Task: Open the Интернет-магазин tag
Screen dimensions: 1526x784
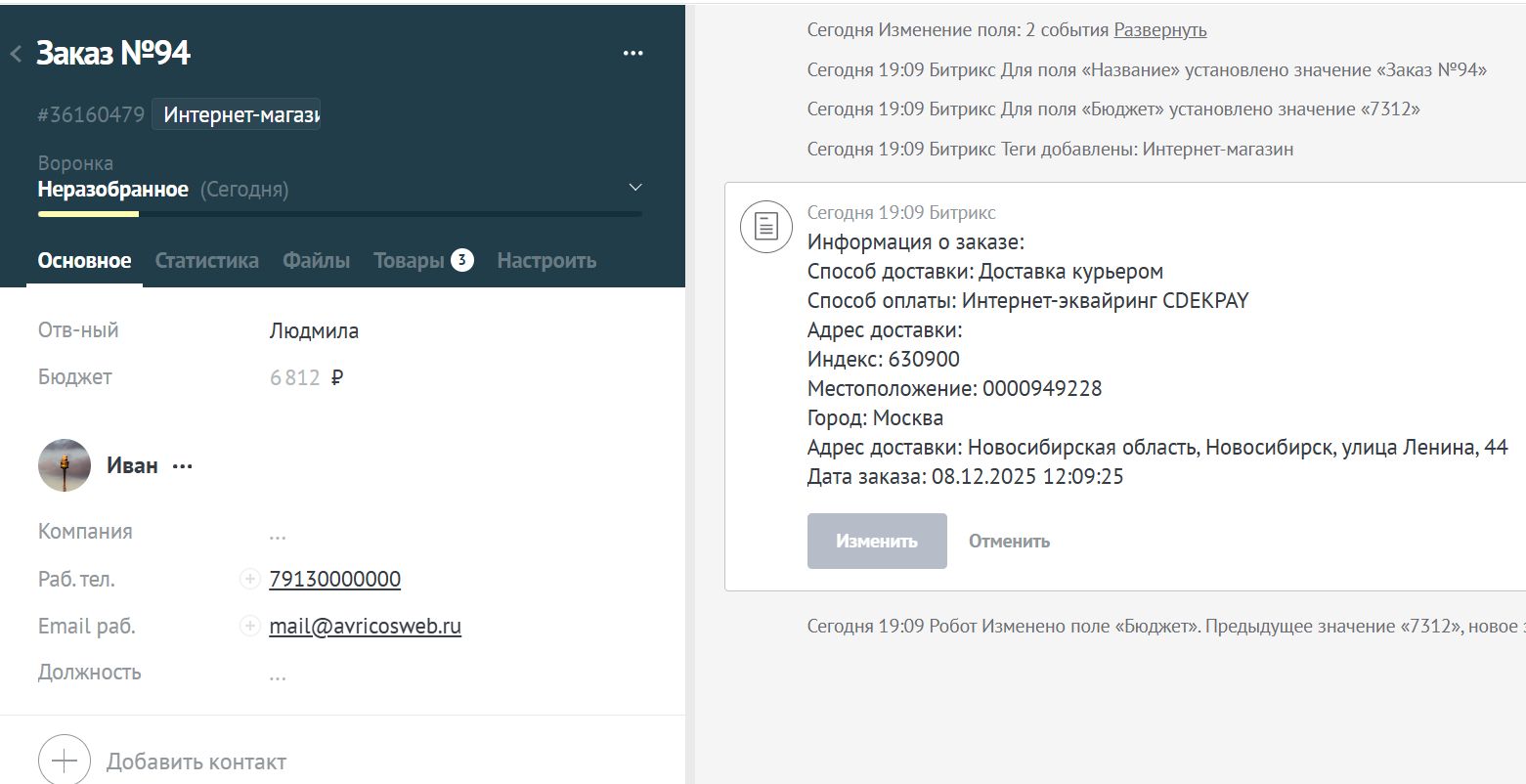Action: (236, 113)
